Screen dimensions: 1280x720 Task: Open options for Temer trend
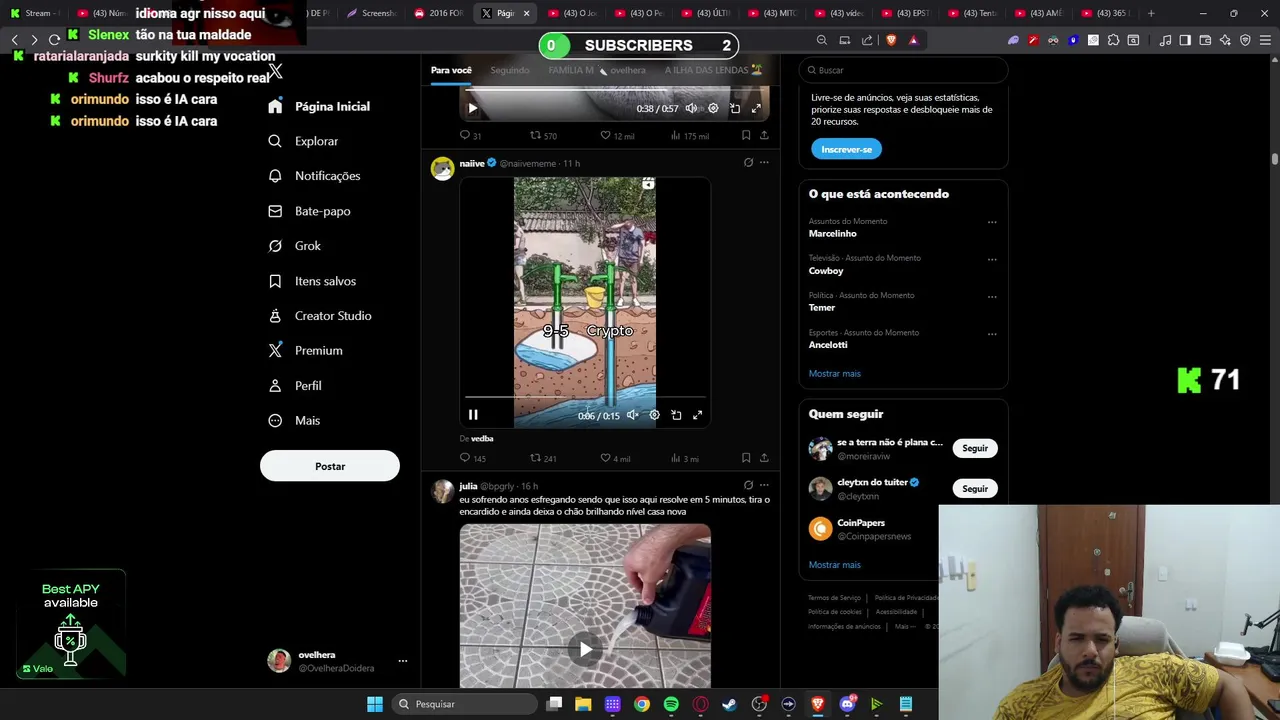tap(992, 296)
